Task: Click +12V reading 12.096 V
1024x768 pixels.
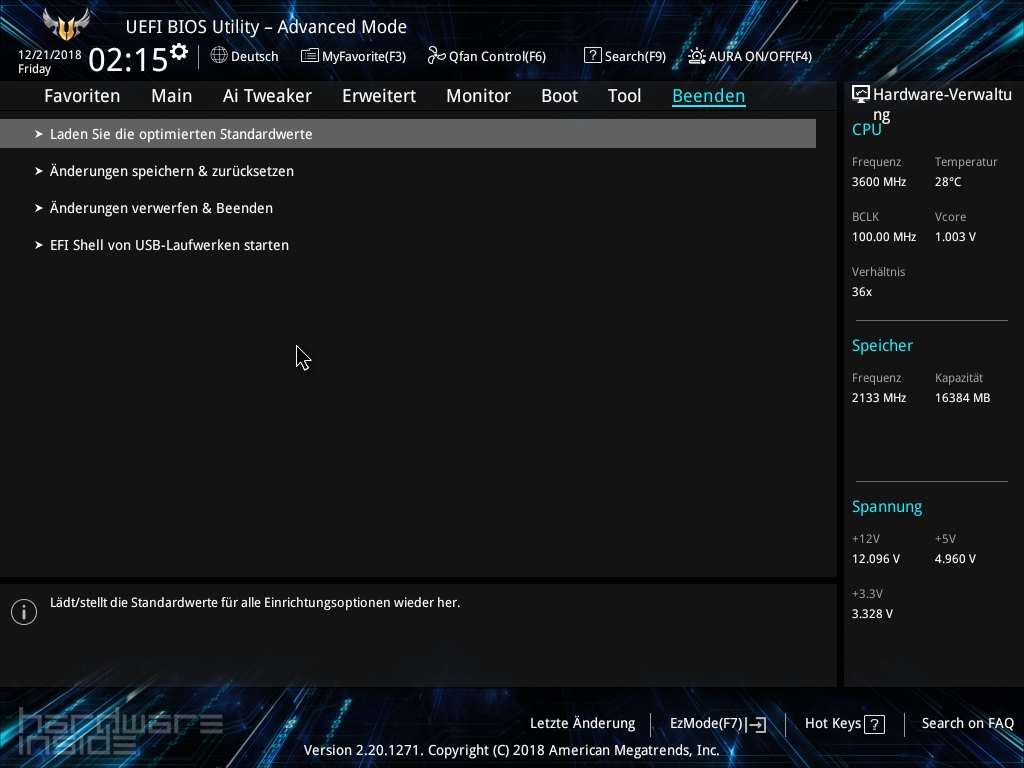Action: pyautogui.click(x=876, y=559)
